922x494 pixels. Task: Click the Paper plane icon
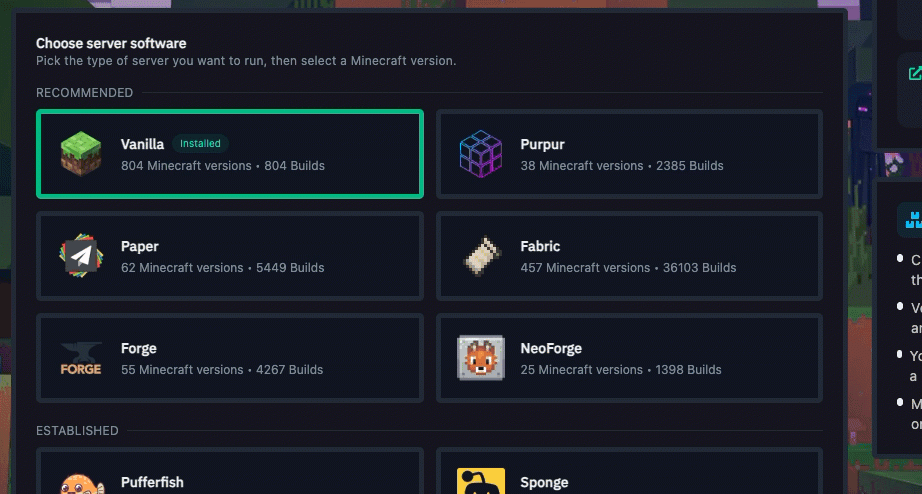click(81, 256)
